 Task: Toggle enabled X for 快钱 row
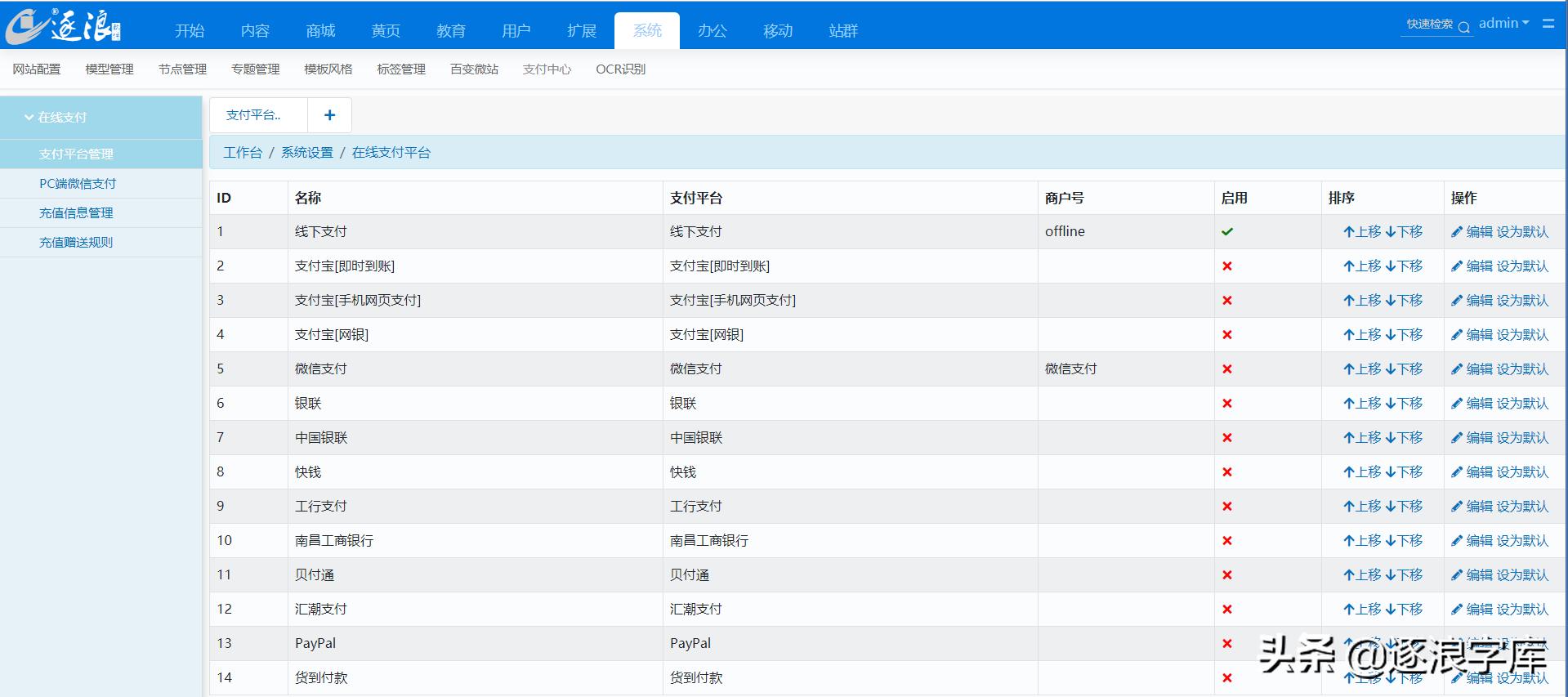pos(1227,472)
